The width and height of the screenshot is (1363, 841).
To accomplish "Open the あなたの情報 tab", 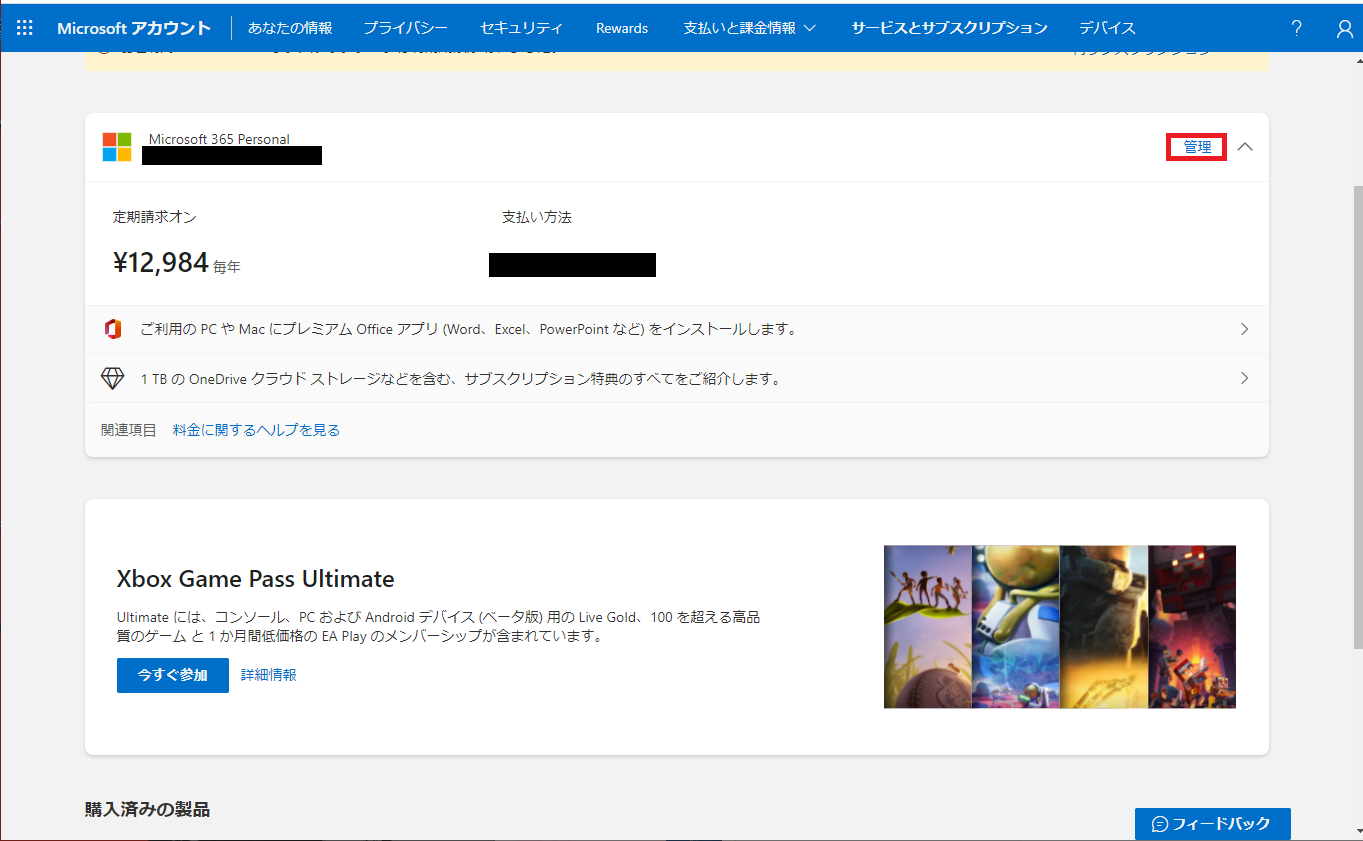I will [x=290, y=28].
